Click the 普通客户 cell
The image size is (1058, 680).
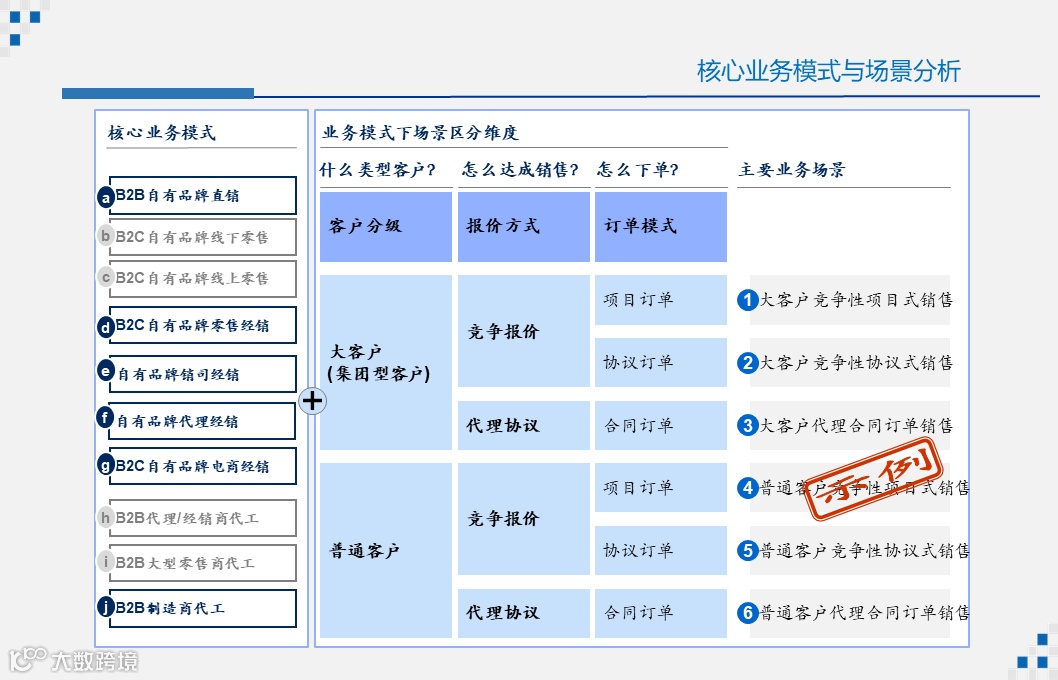[x=386, y=550]
